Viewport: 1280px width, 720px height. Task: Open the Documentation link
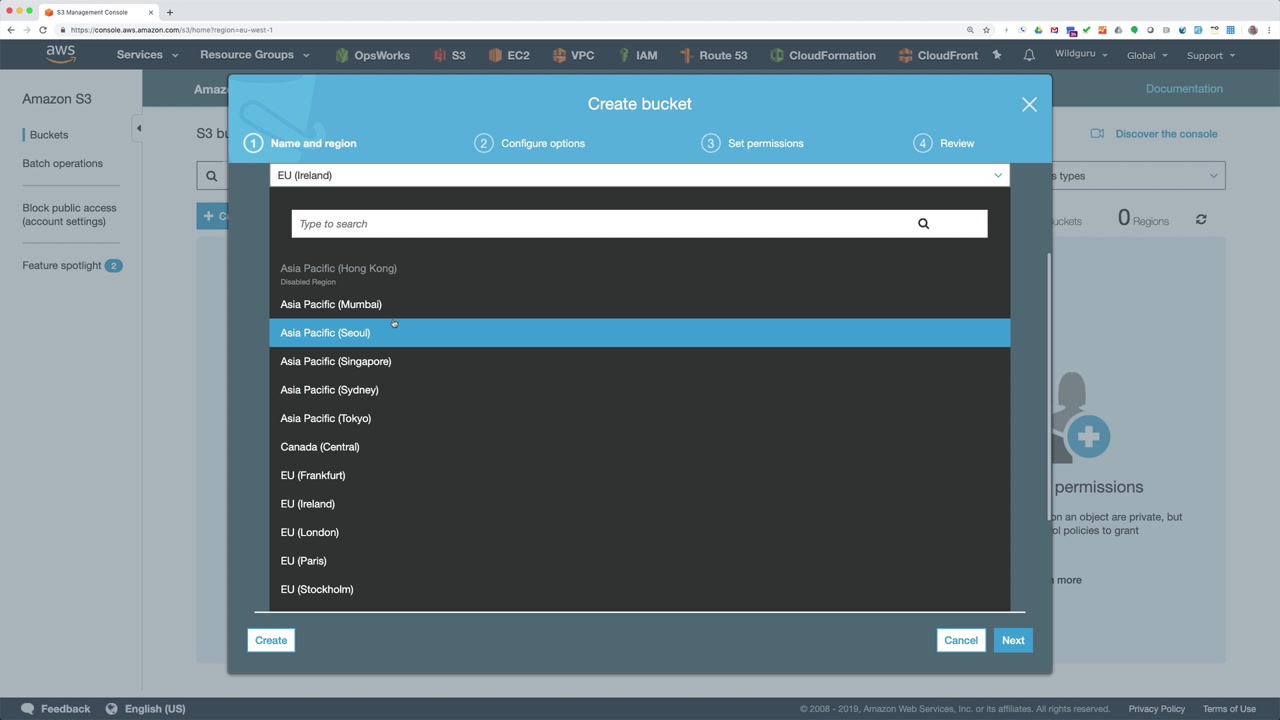1184,88
